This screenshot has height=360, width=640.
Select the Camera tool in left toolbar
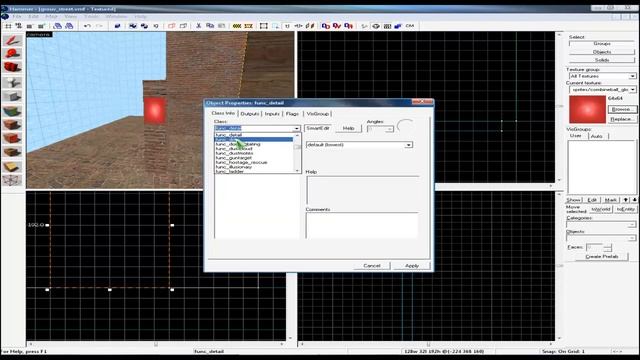[x=12, y=67]
